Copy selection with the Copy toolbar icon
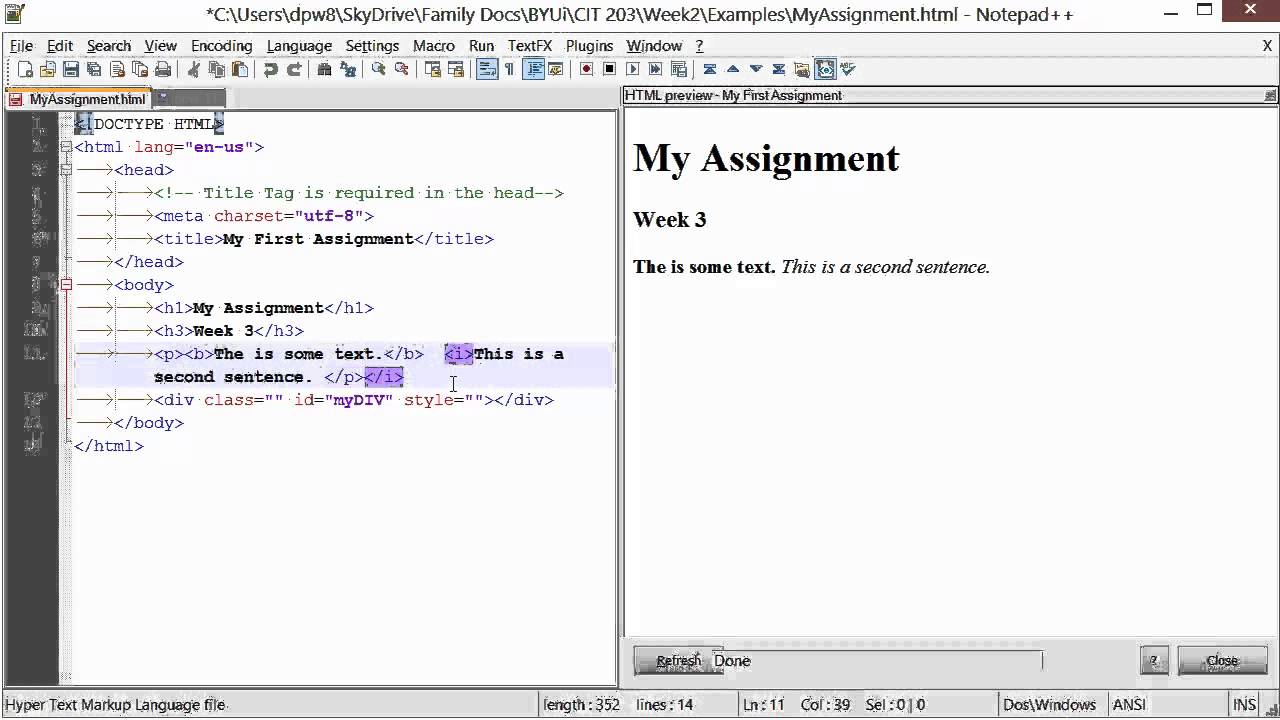 pyautogui.click(x=217, y=69)
